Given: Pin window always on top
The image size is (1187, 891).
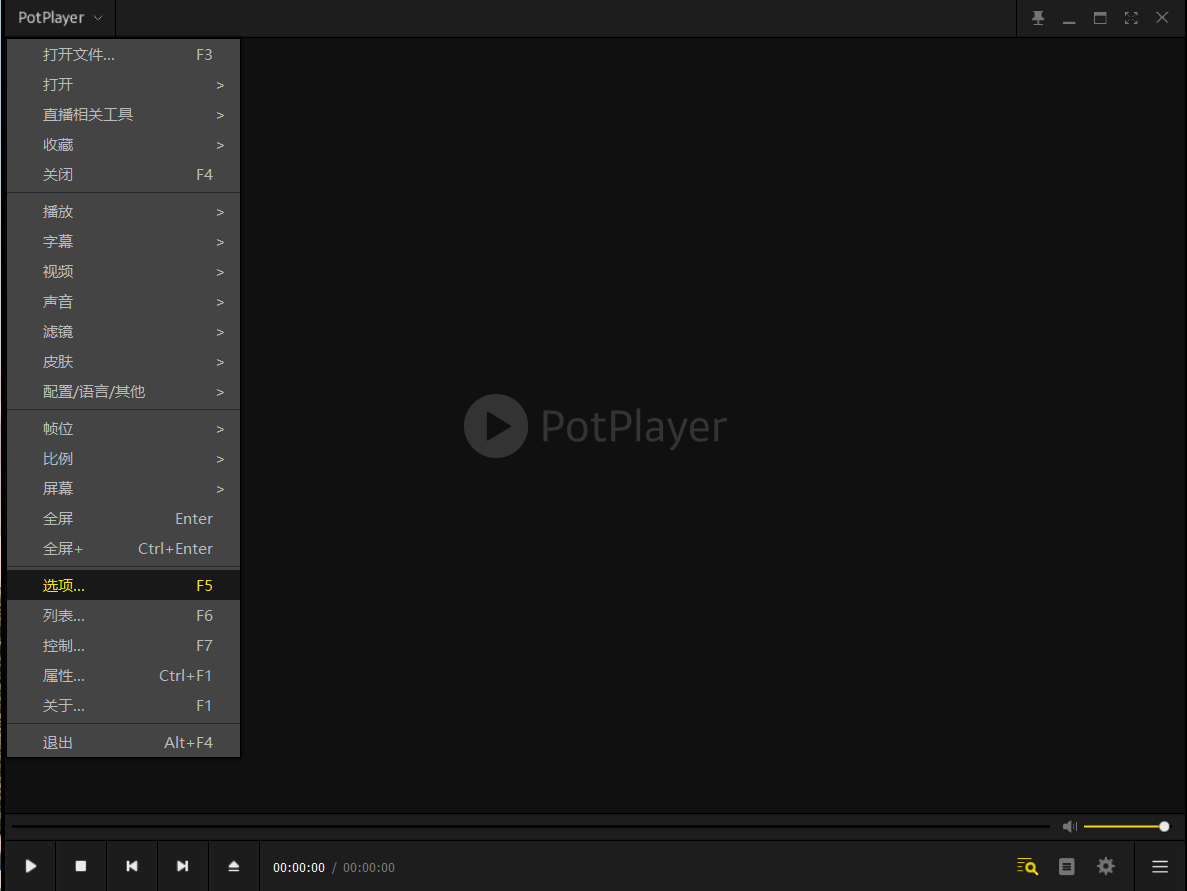Looking at the screenshot, I should point(1038,18).
